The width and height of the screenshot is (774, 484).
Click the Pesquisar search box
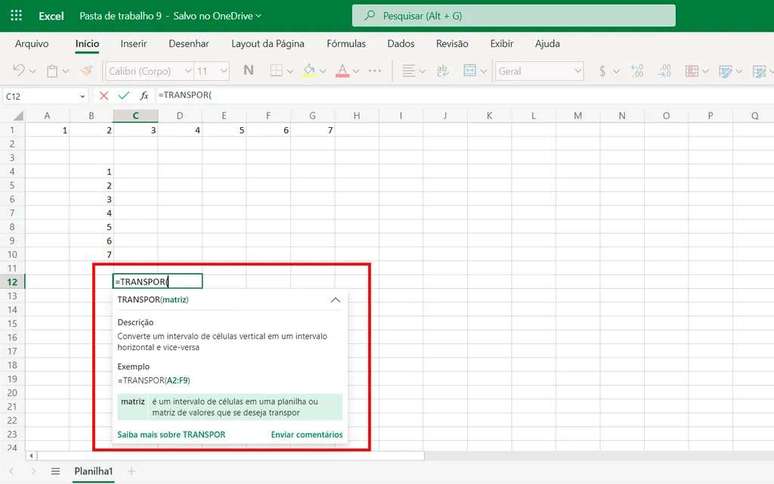(x=513, y=16)
